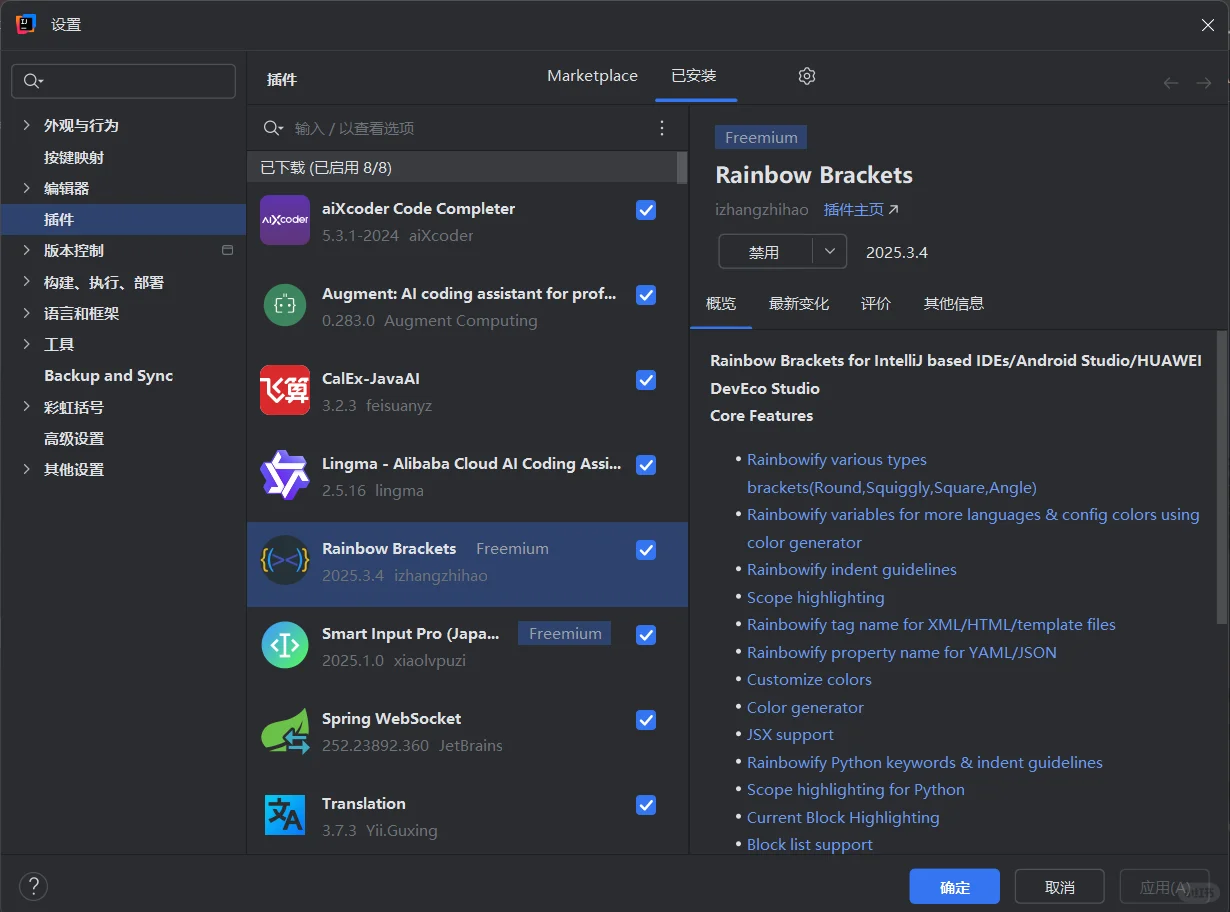Expand the 其他设置 settings node

[26, 469]
